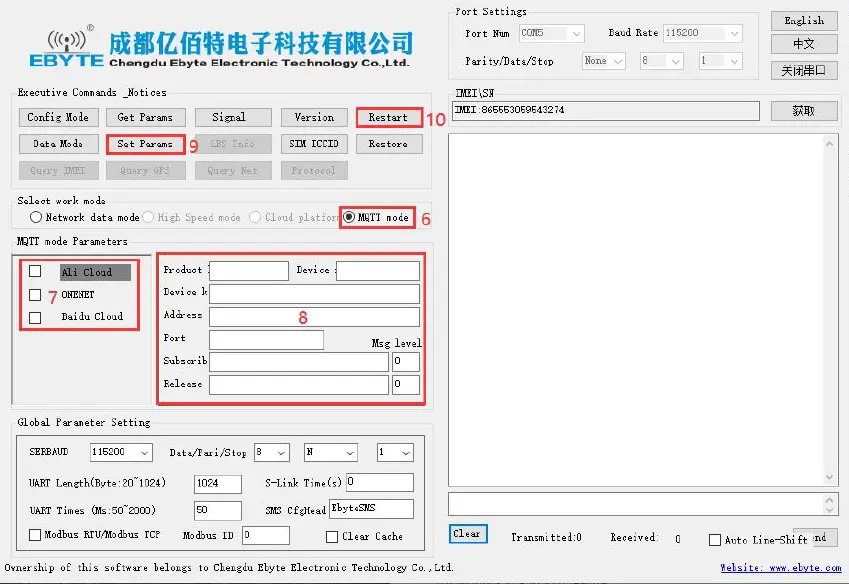The image size is (849, 584).
Task: Click the S-Link Time field
Action: tap(380, 482)
